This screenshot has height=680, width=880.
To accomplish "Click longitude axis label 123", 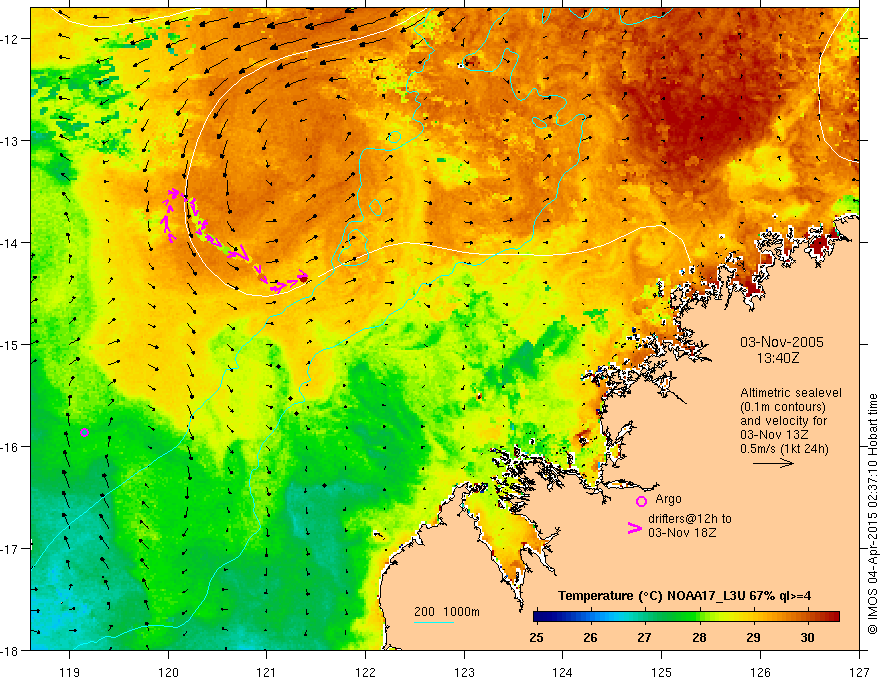I will (464, 672).
